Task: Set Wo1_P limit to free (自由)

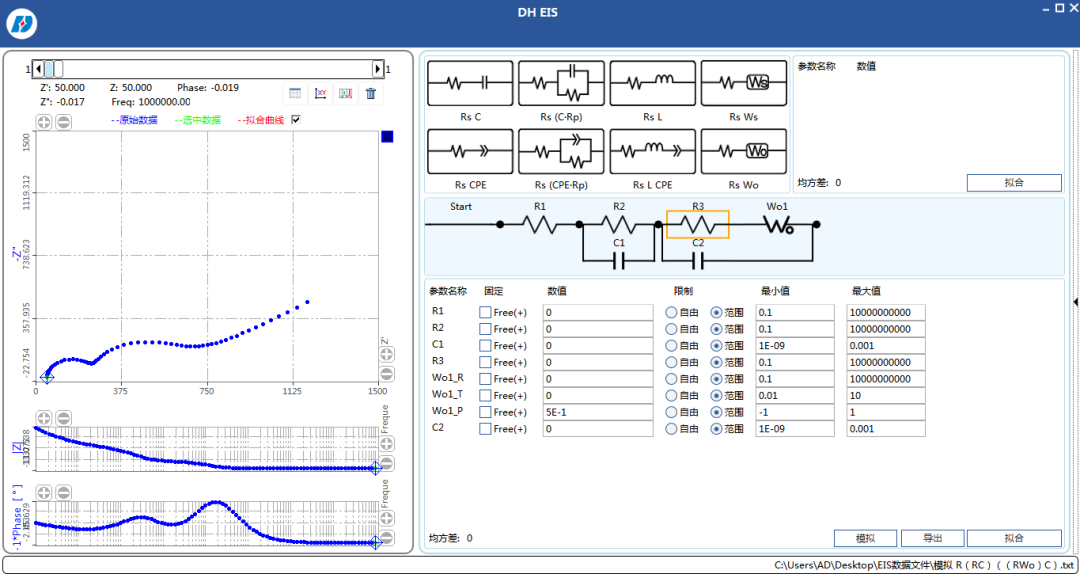Action: coord(671,412)
